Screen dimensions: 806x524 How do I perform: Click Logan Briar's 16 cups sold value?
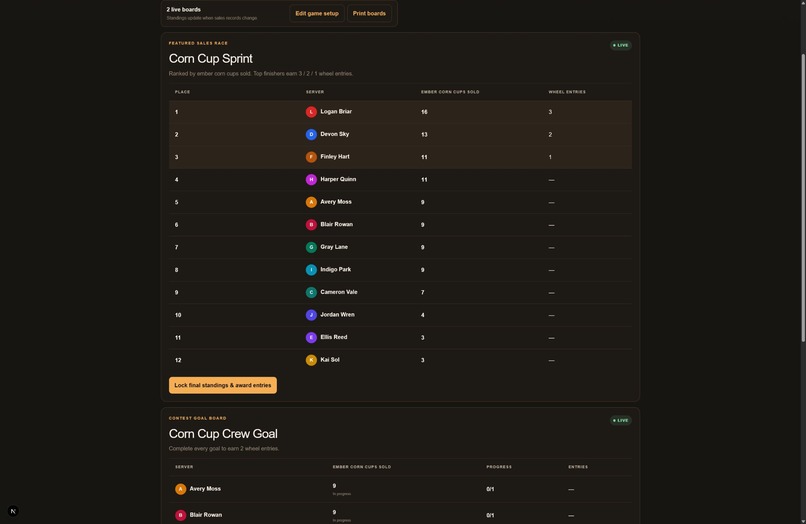424,112
